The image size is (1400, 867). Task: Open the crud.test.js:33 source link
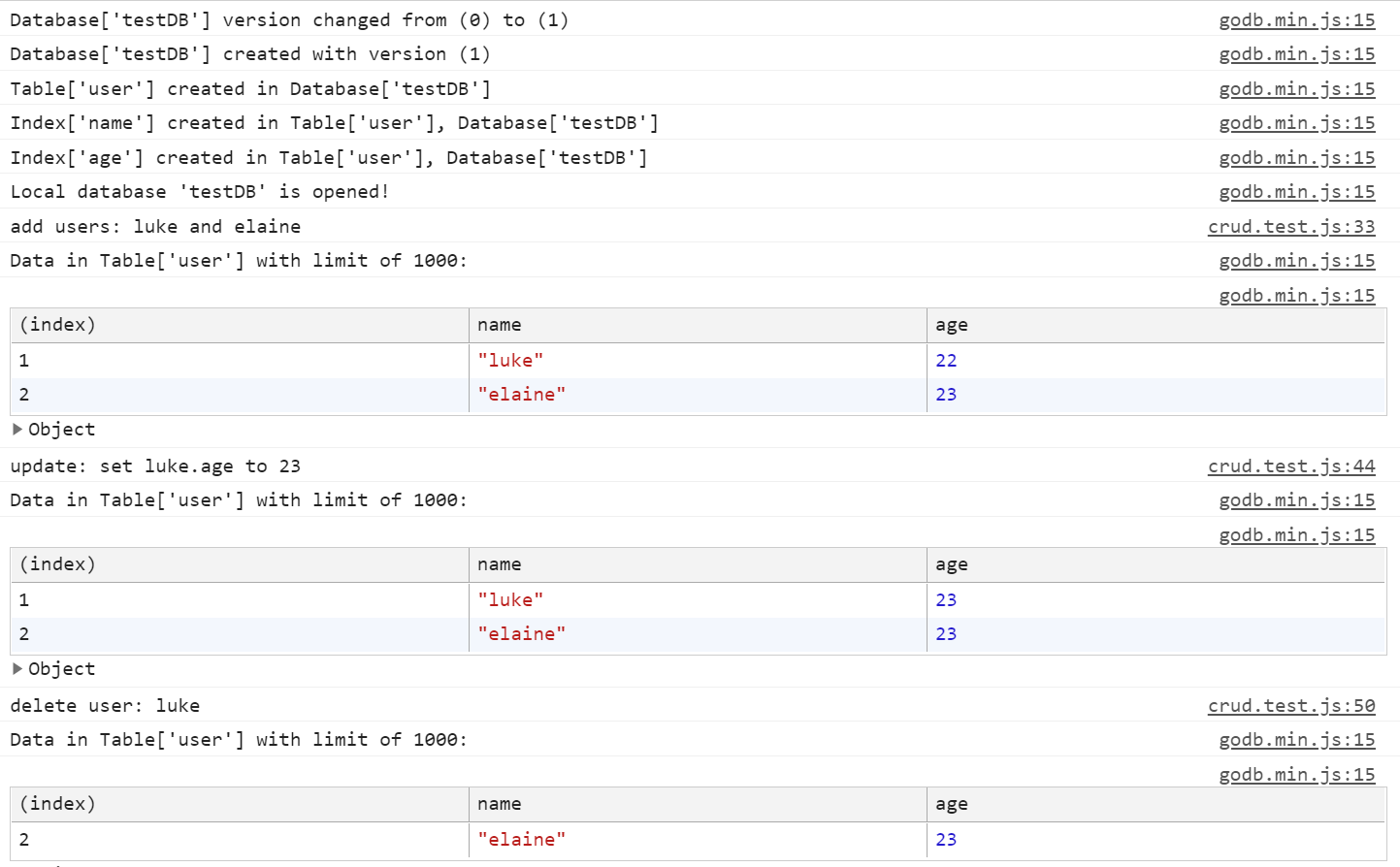[1290, 226]
